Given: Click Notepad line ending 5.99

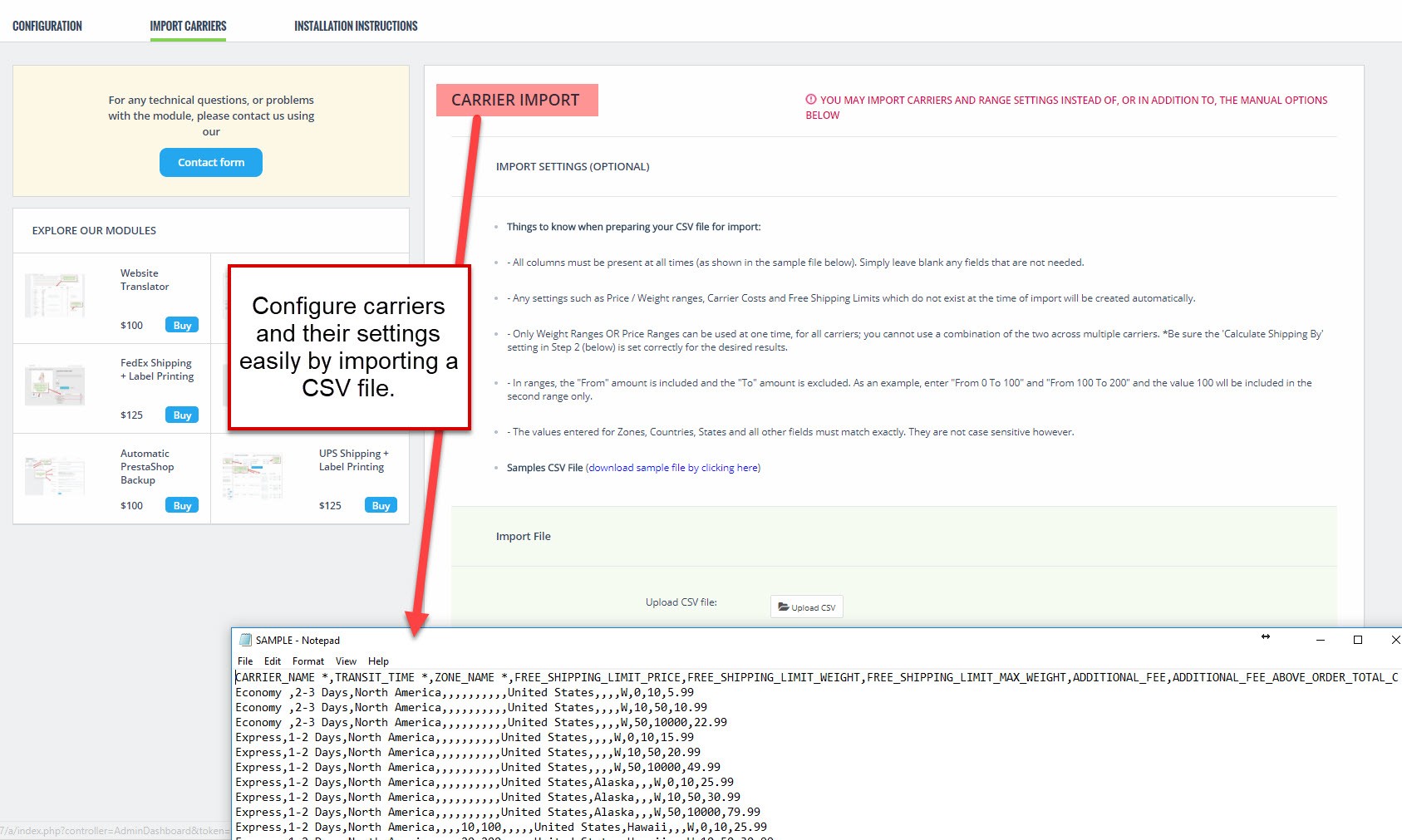Looking at the screenshot, I should [x=465, y=692].
